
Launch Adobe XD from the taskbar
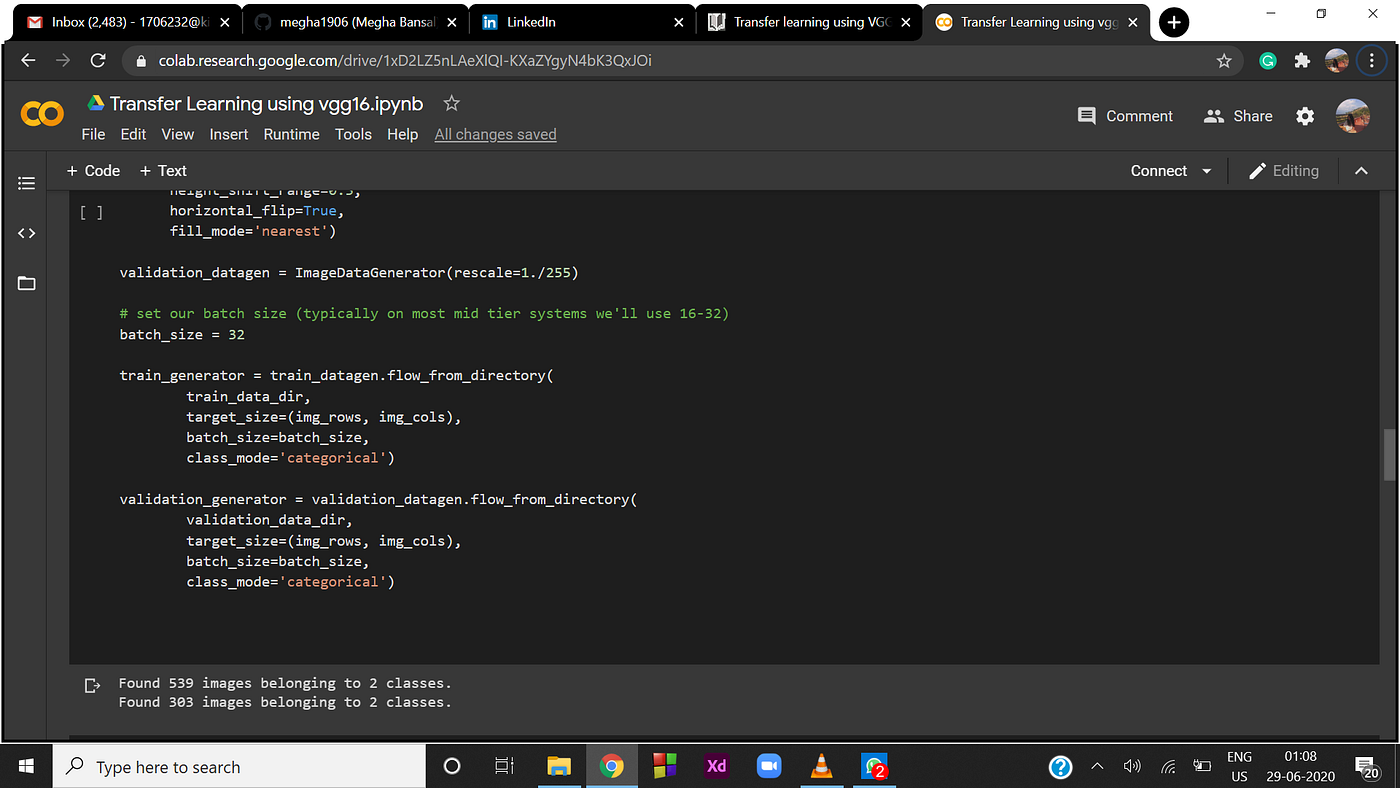[x=716, y=766]
